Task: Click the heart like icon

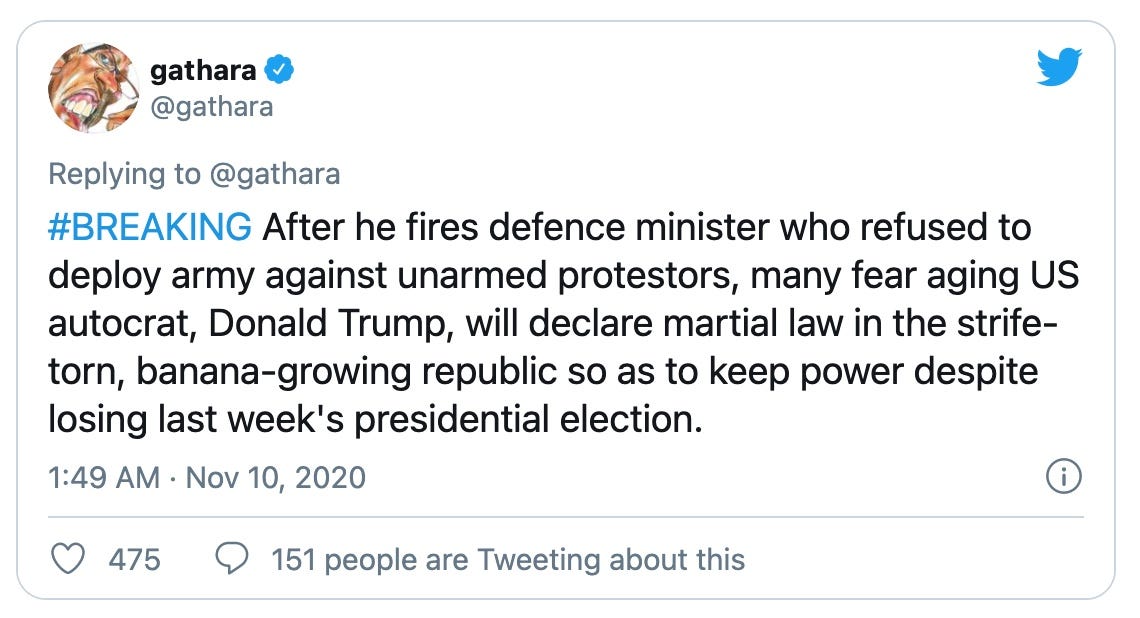Action: coord(68,559)
